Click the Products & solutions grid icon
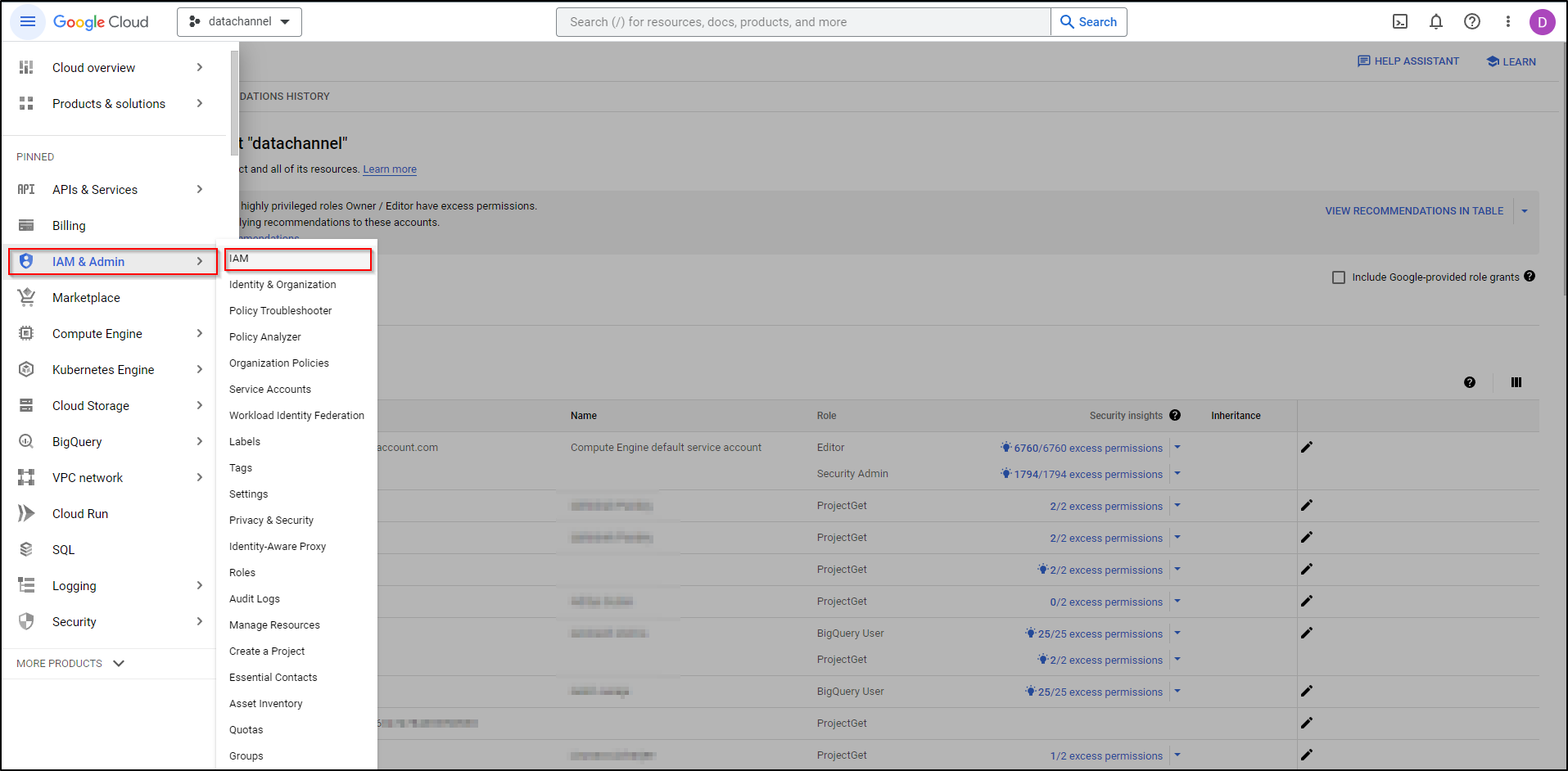This screenshot has height=771, width=1568. pos(26,103)
